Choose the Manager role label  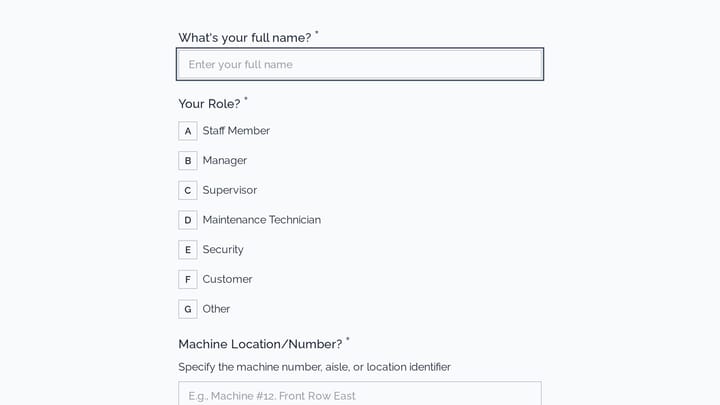tap(225, 161)
